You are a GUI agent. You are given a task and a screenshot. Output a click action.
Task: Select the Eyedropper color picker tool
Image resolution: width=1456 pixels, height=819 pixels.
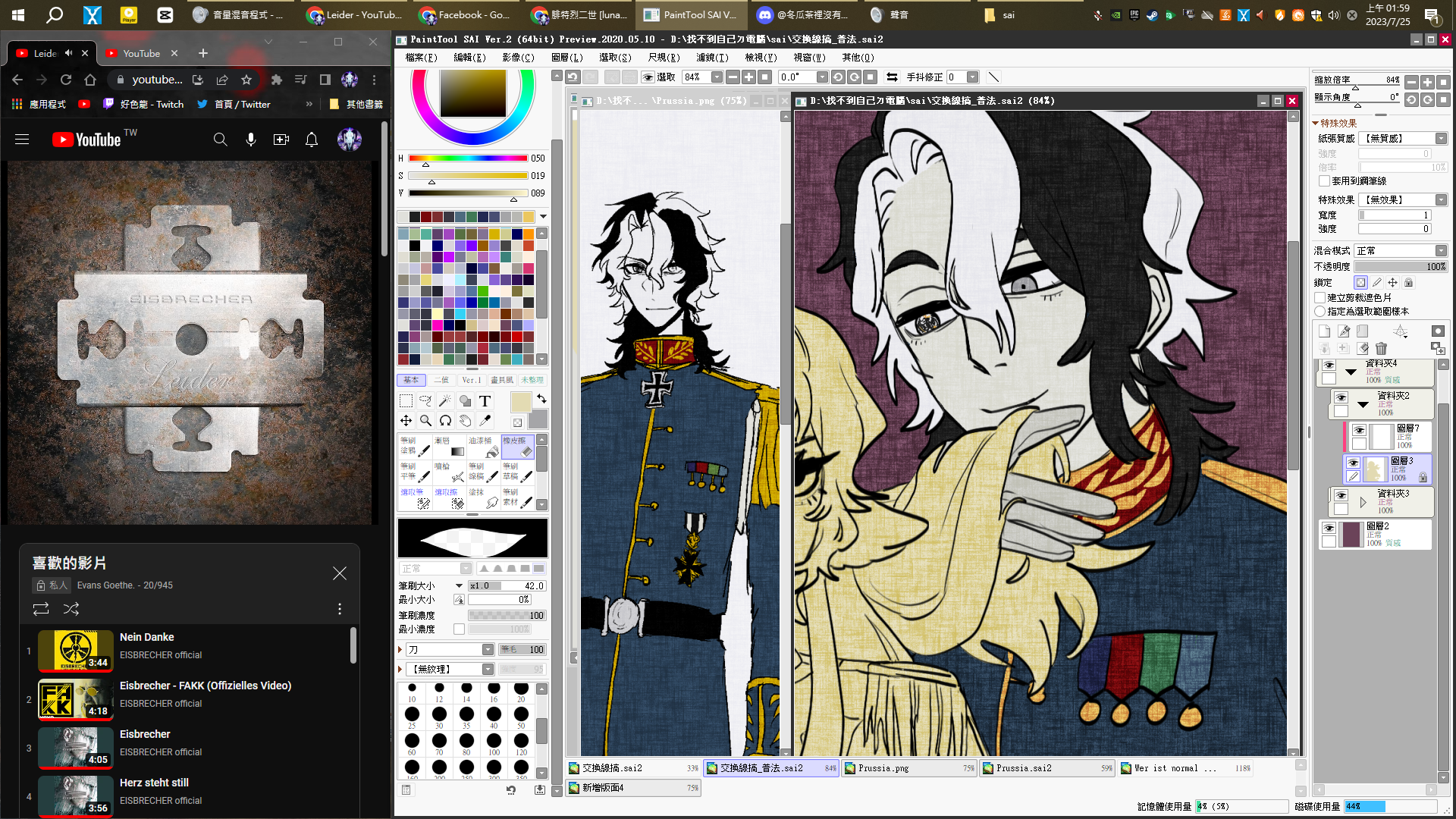pos(485,421)
